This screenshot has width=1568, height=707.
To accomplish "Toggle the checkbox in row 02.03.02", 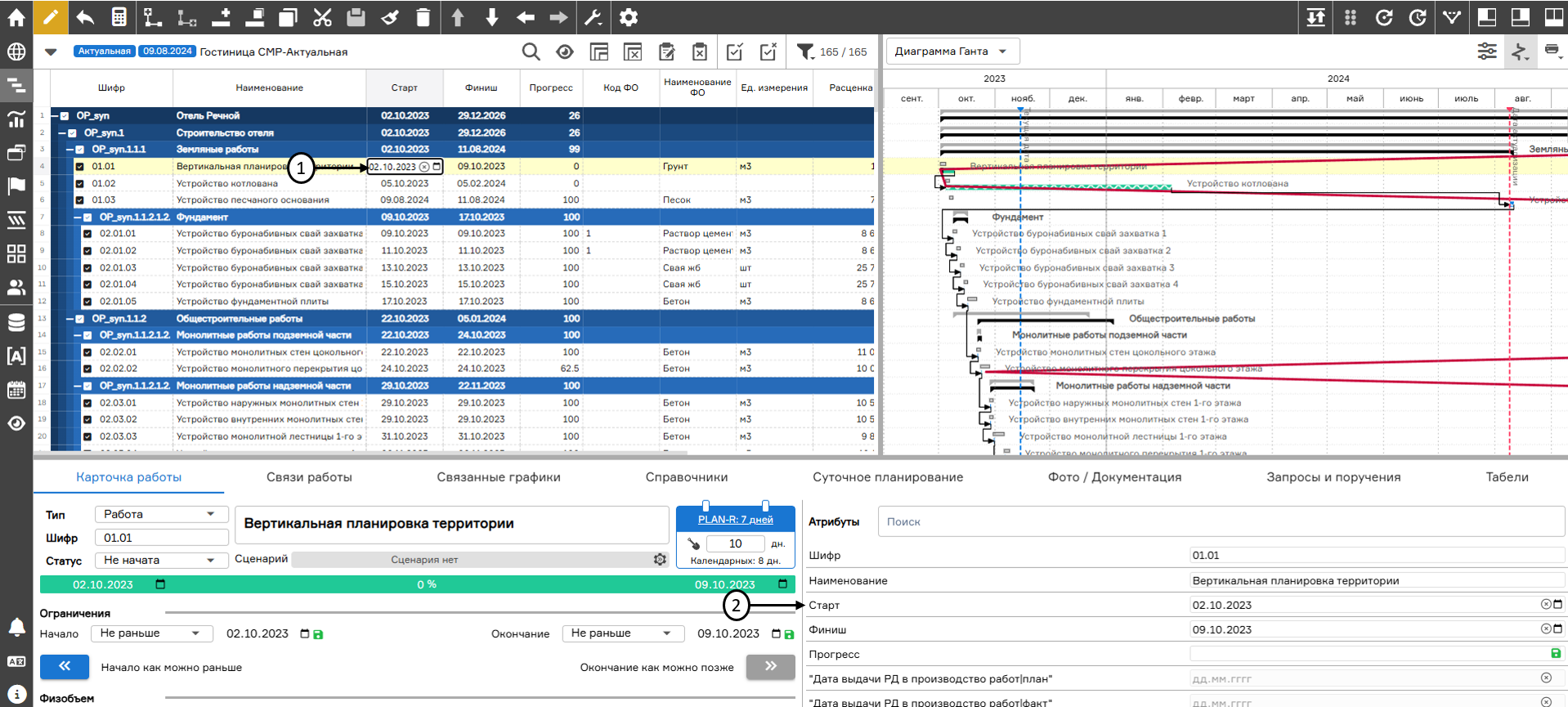I will point(87,419).
